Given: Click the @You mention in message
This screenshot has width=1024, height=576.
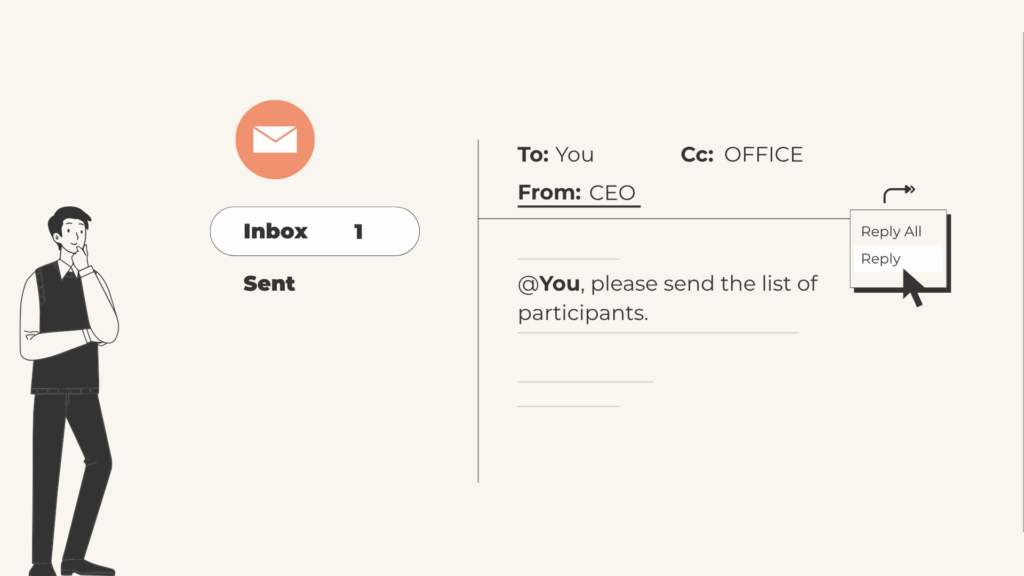Looking at the screenshot, I should 549,283.
